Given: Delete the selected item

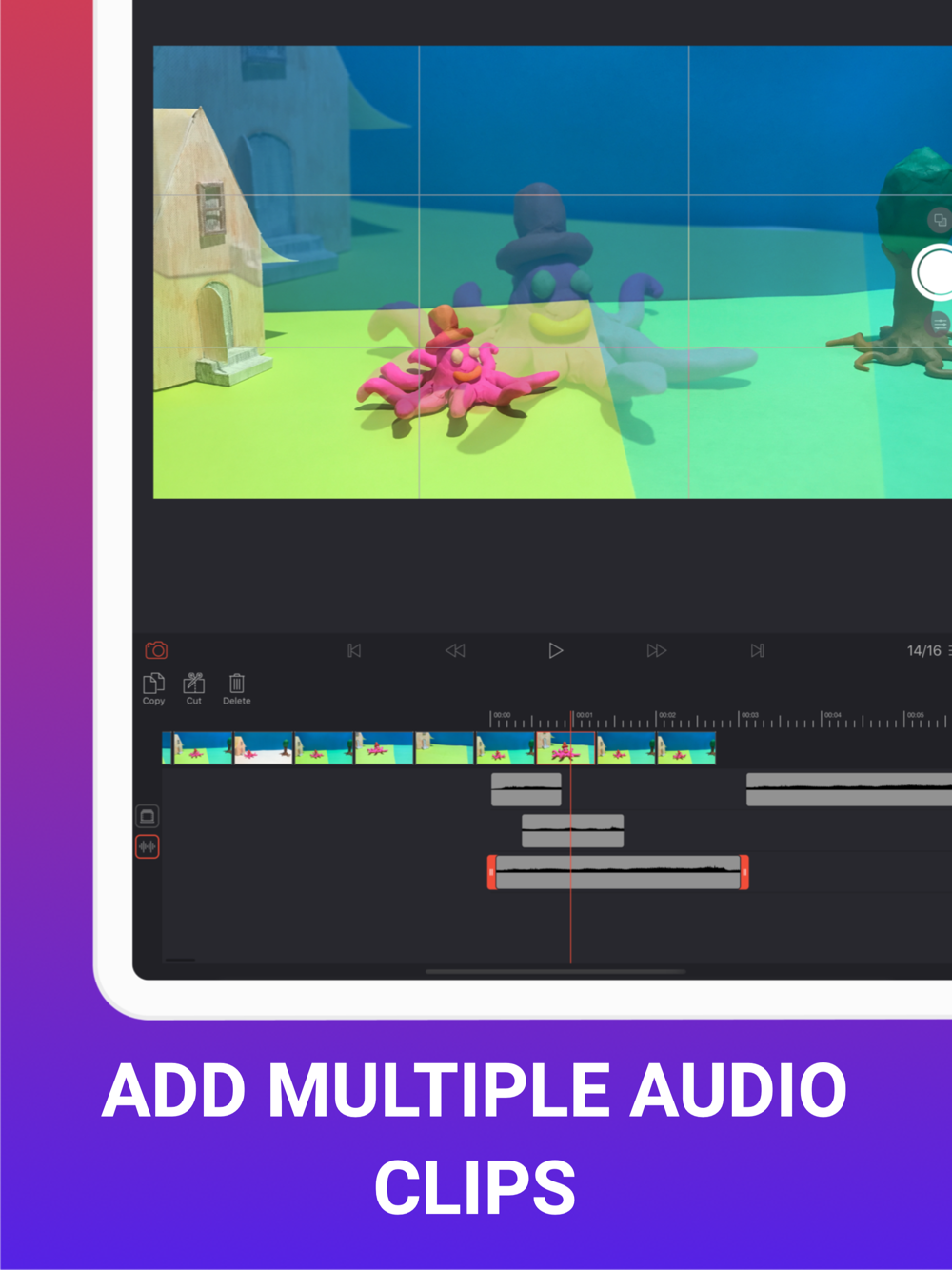Looking at the screenshot, I should point(237,688).
